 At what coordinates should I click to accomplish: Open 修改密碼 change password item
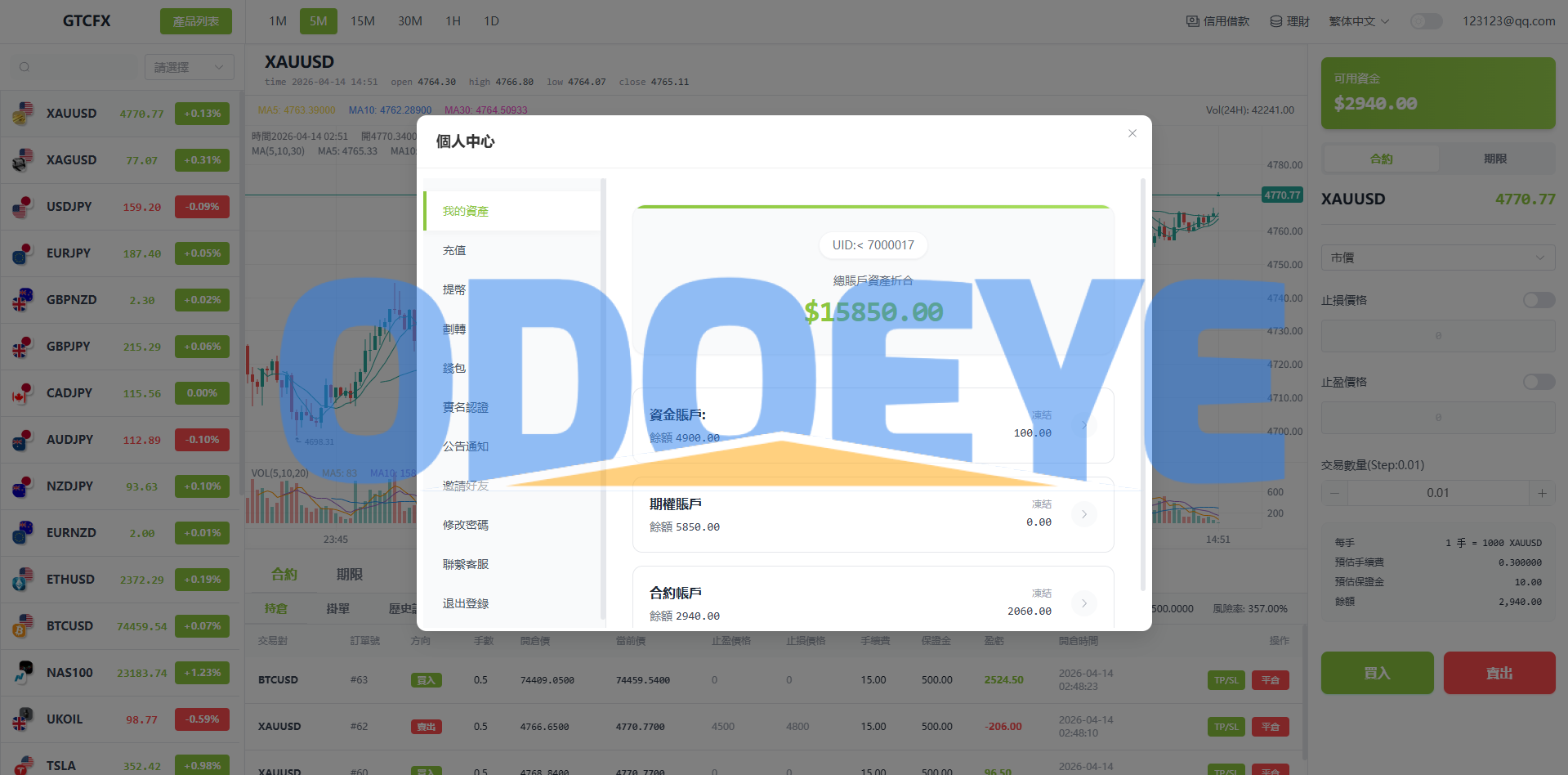[511, 525]
